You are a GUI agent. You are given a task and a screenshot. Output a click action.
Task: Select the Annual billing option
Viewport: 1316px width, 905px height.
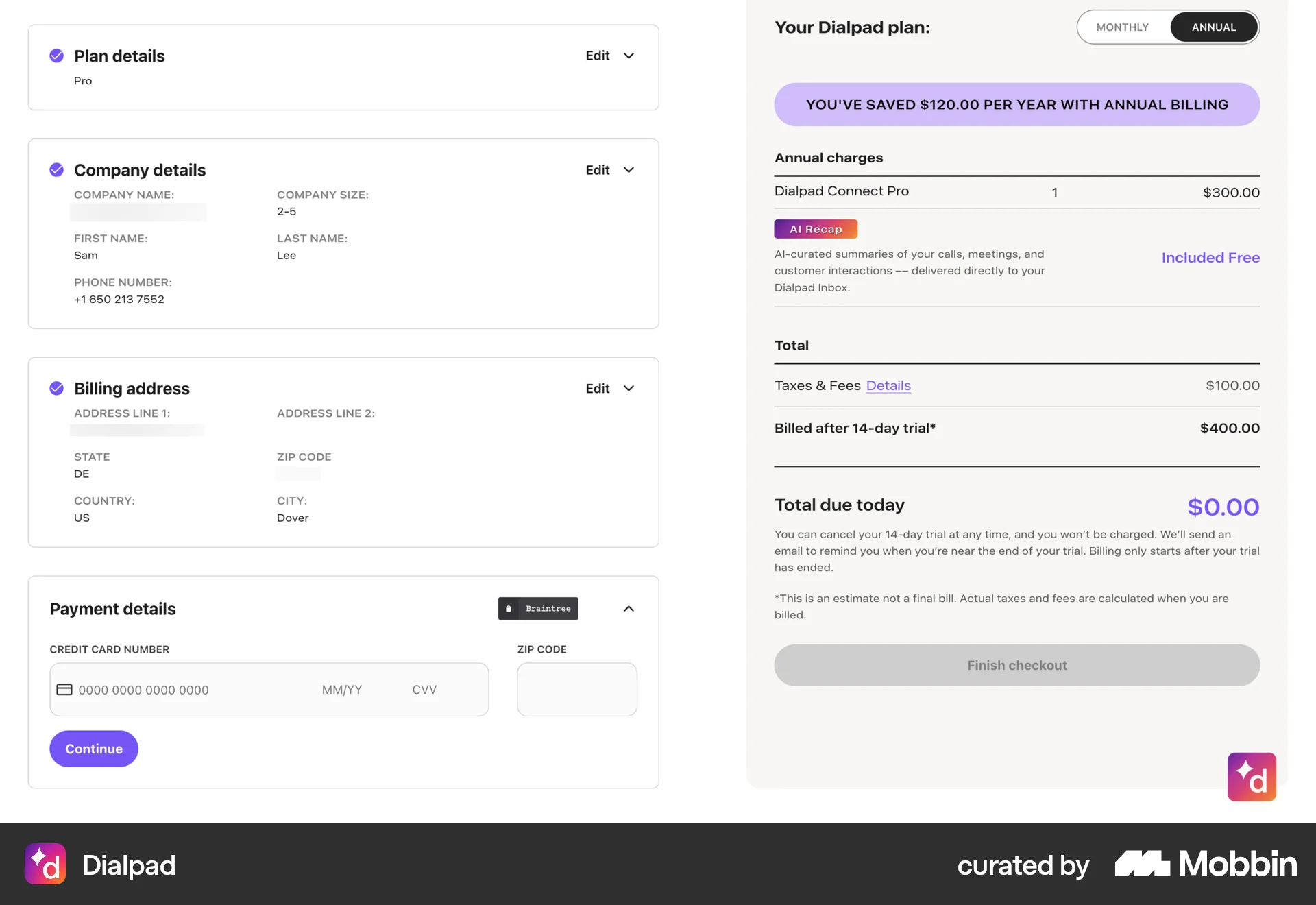click(x=1214, y=27)
